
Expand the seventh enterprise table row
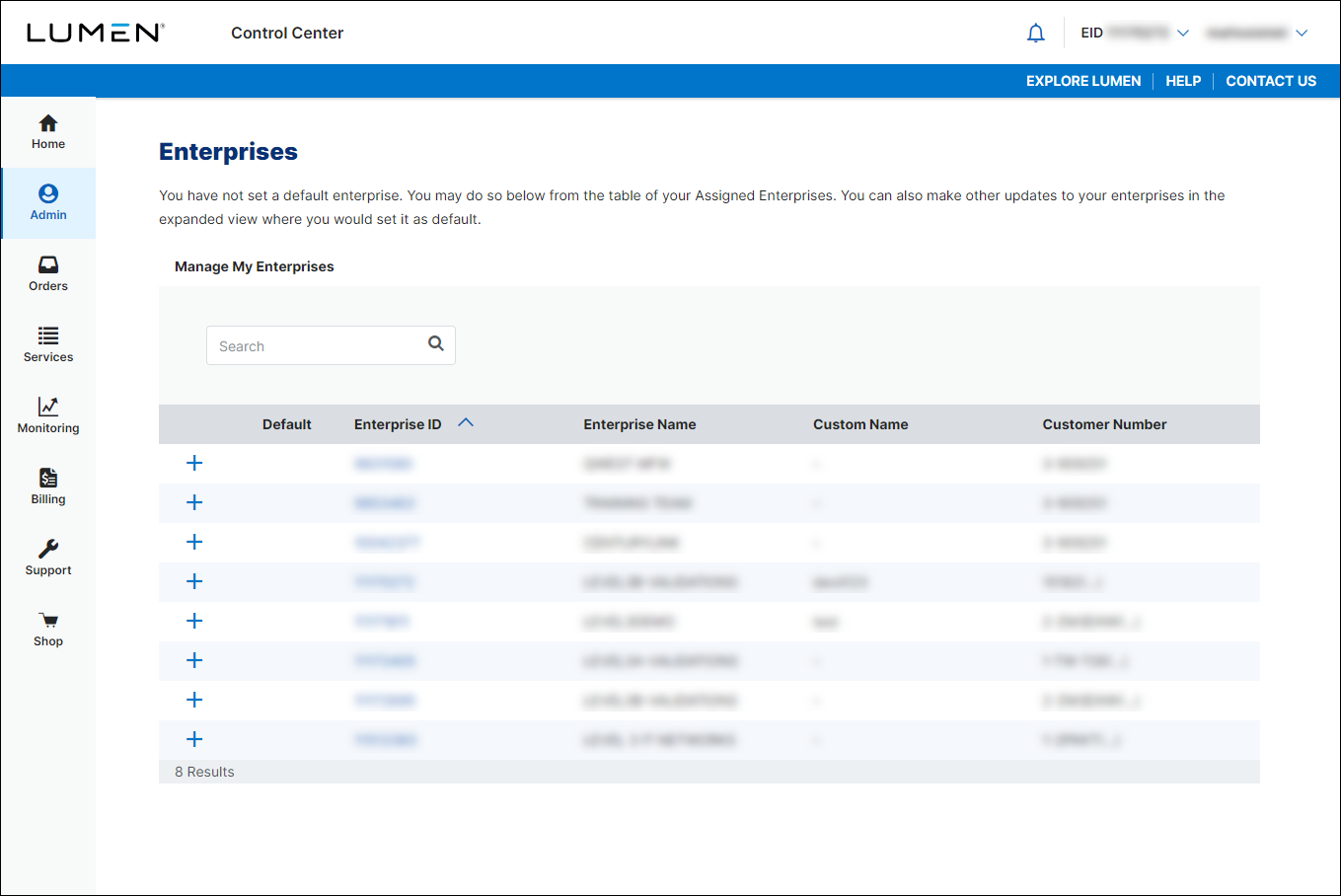tap(194, 700)
